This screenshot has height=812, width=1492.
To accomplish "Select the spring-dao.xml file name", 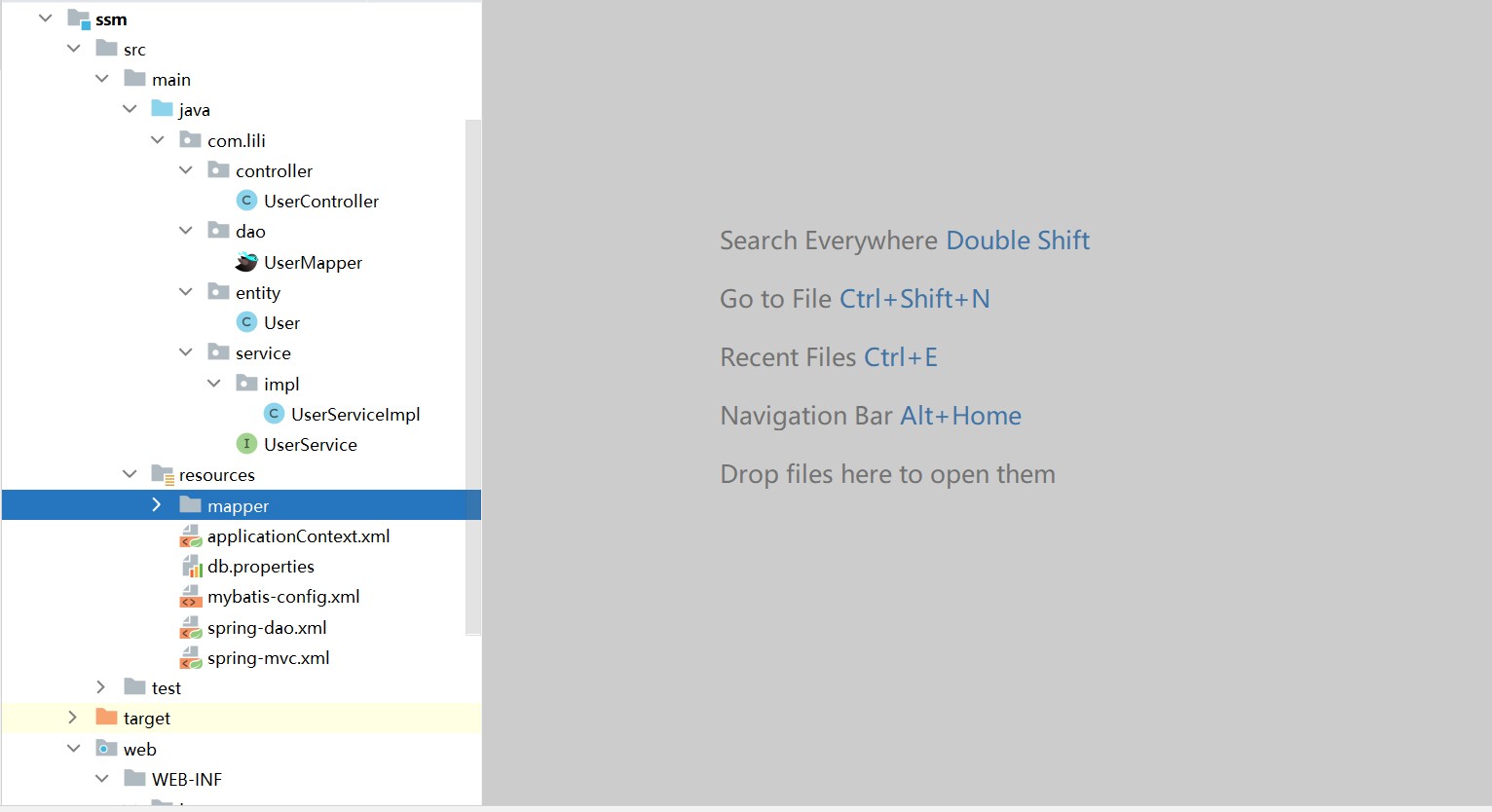I will pyautogui.click(x=267, y=628).
